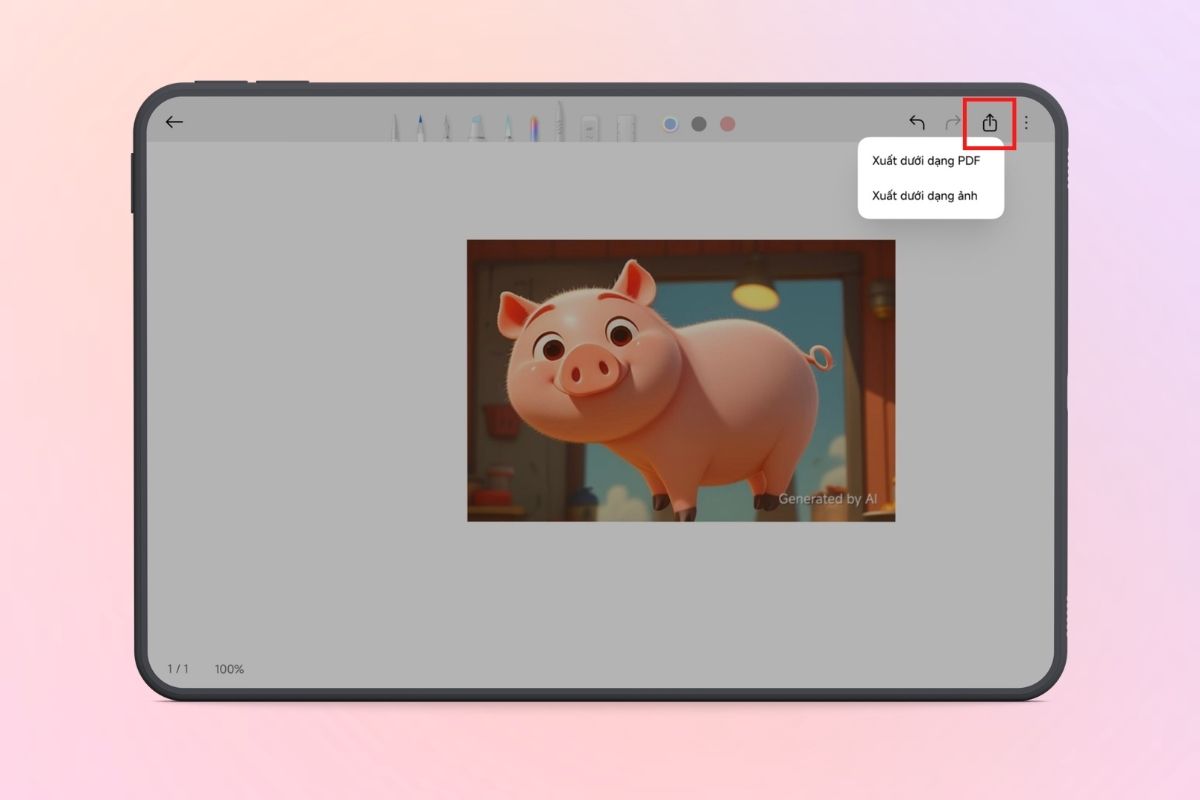Select the marker tool
Screen dimensions: 1200x800
pos(476,122)
